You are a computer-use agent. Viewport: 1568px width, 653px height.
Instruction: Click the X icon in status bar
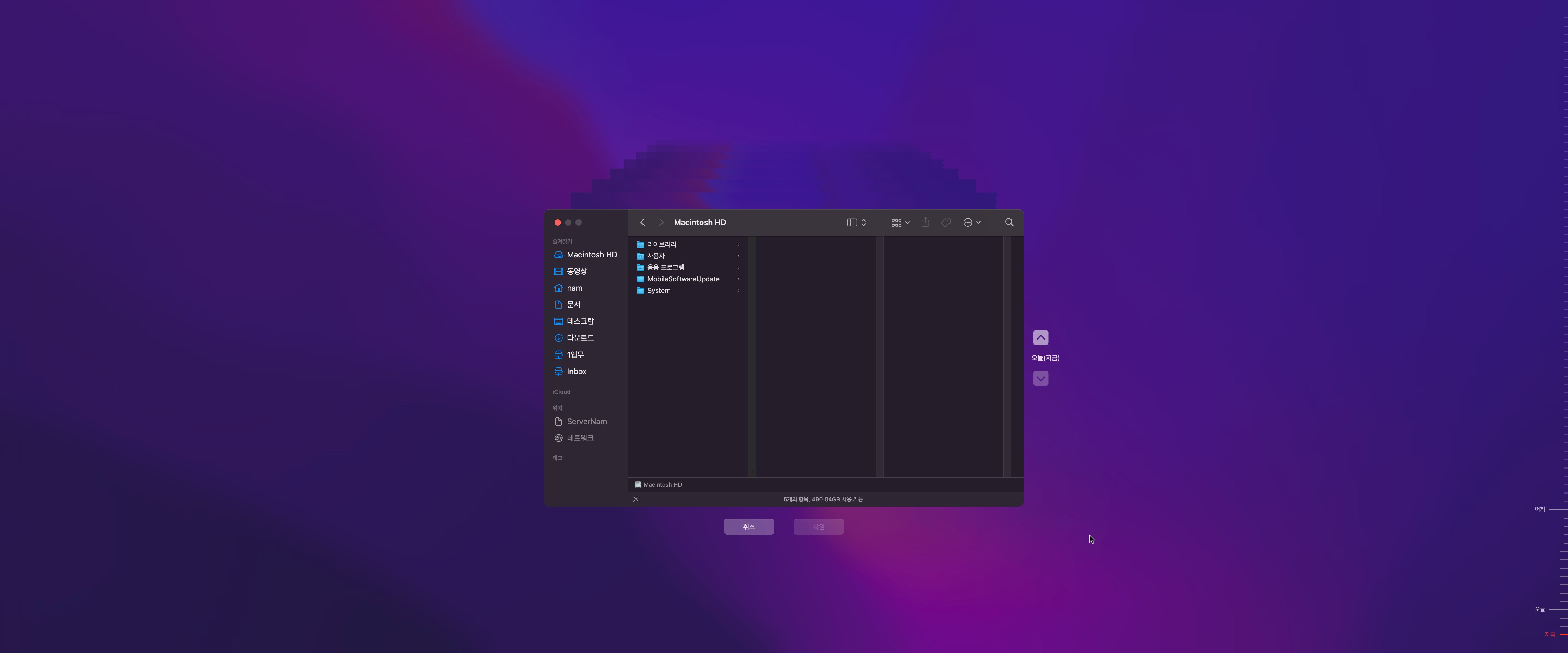click(x=635, y=499)
